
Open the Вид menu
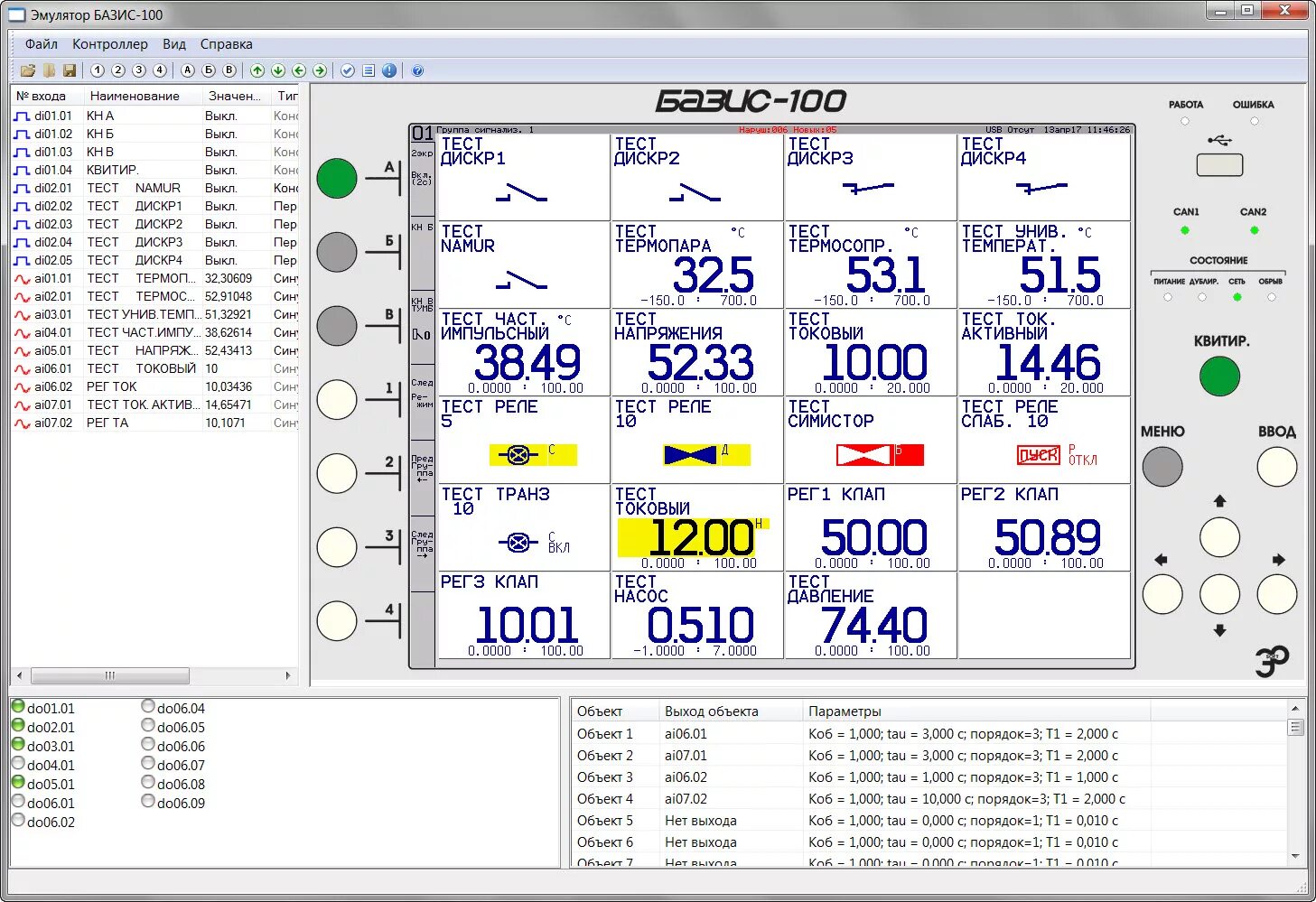click(x=174, y=44)
